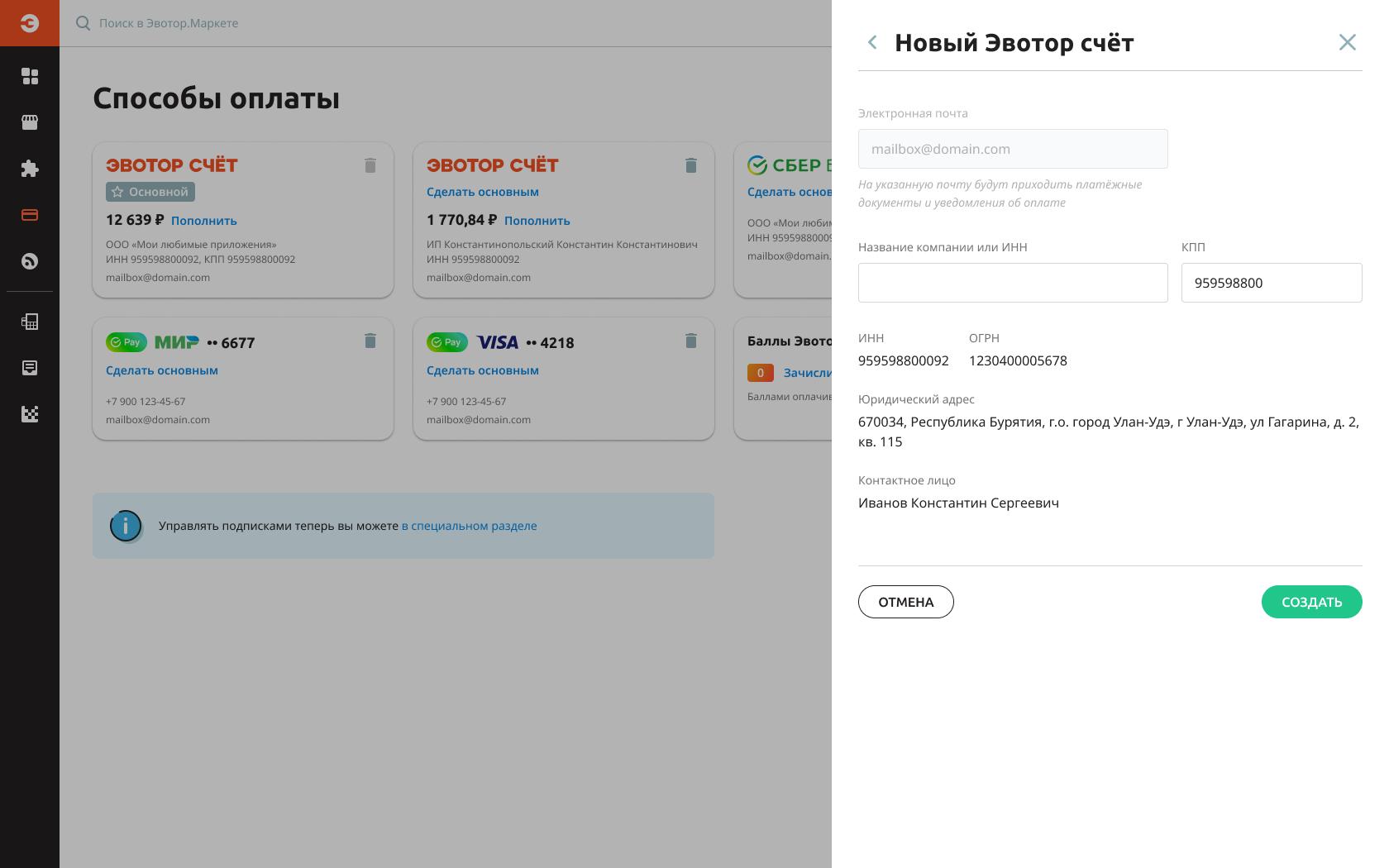
Task: Click the Способы оплаты heading
Action: tap(216, 98)
